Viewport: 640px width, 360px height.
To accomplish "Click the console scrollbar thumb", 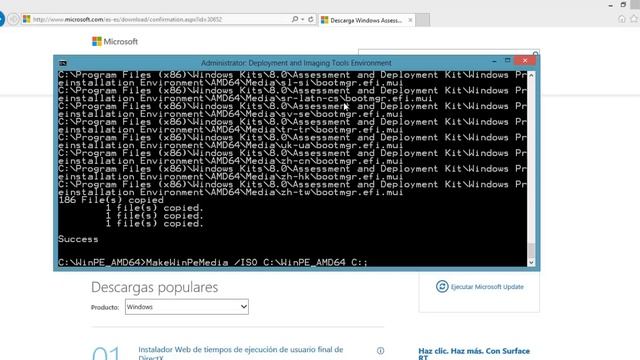I will pyautogui.click(x=531, y=250).
